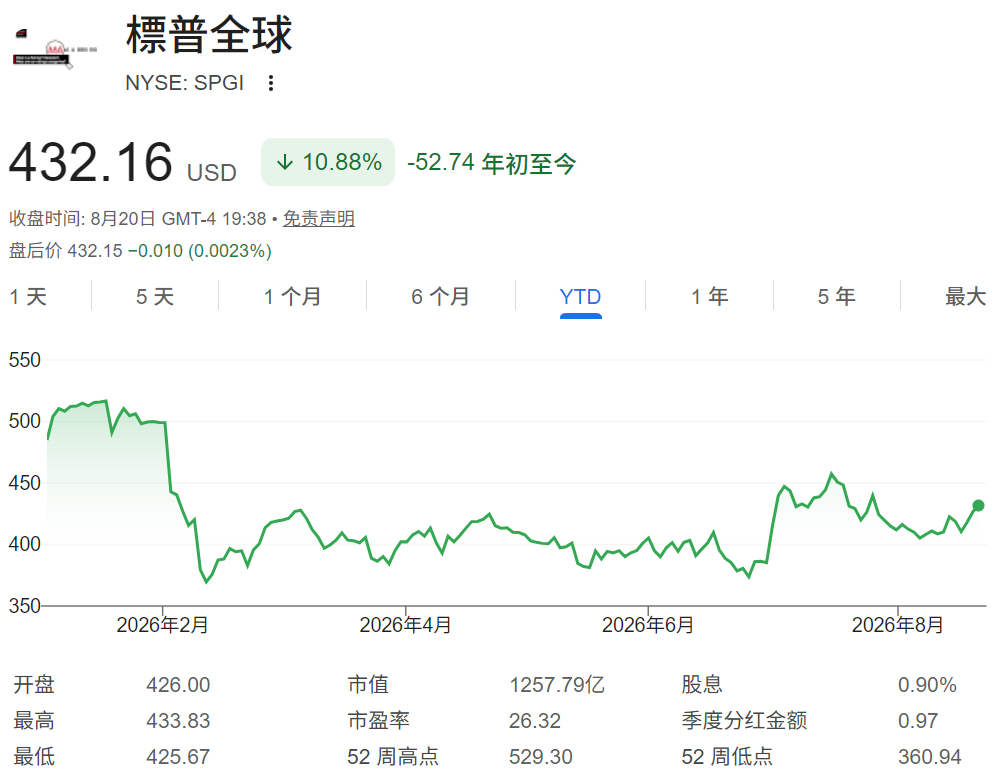The height and width of the screenshot is (776, 997).
Task: Click the 標普全球 company title
Action: (209, 34)
